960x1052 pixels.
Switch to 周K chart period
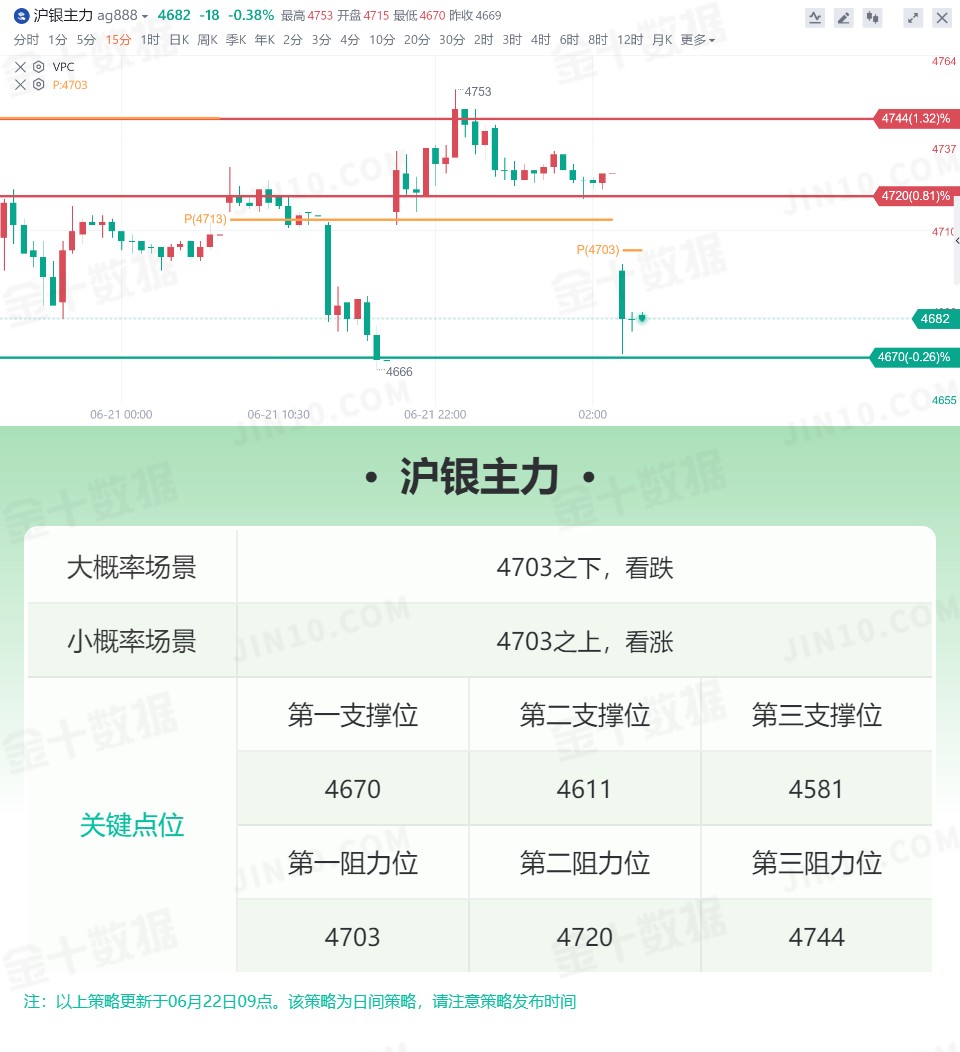[x=207, y=40]
